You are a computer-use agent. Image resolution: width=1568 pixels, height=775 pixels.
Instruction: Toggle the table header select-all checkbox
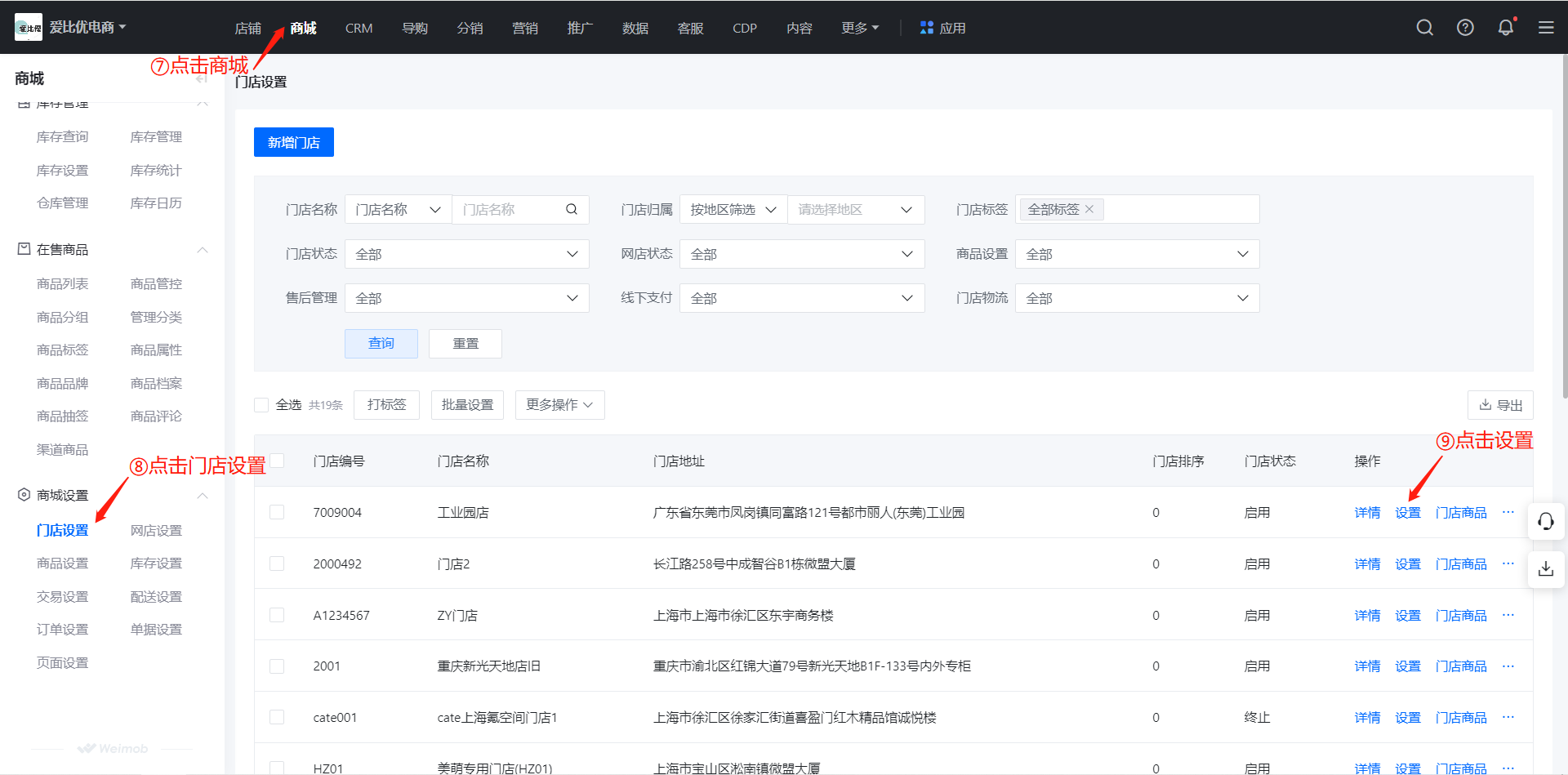pyautogui.click(x=277, y=461)
